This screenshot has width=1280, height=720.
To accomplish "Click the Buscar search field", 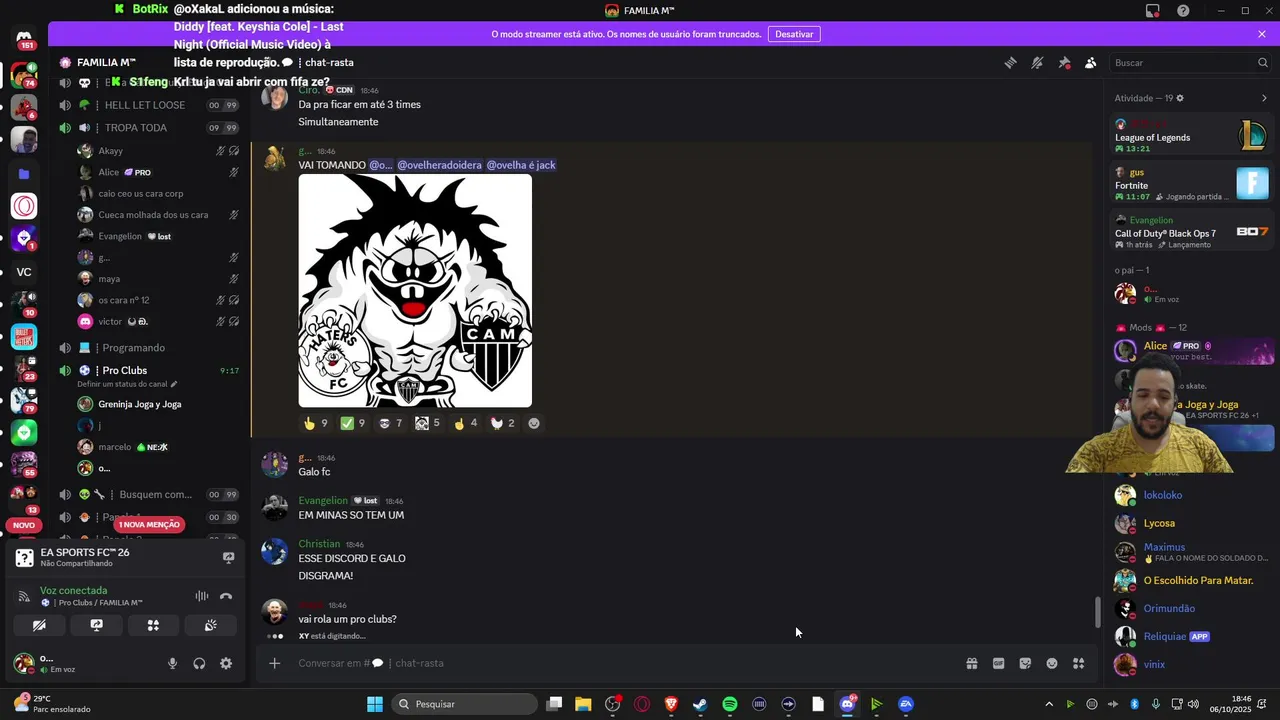I will [x=1190, y=63].
